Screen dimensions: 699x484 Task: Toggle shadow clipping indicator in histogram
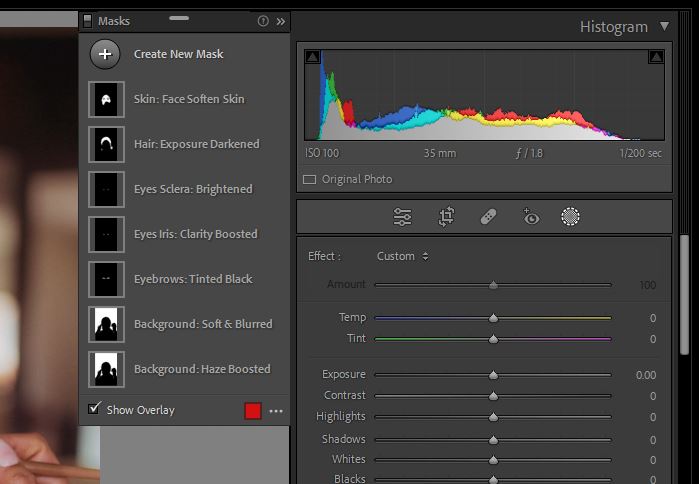(x=312, y=58)
